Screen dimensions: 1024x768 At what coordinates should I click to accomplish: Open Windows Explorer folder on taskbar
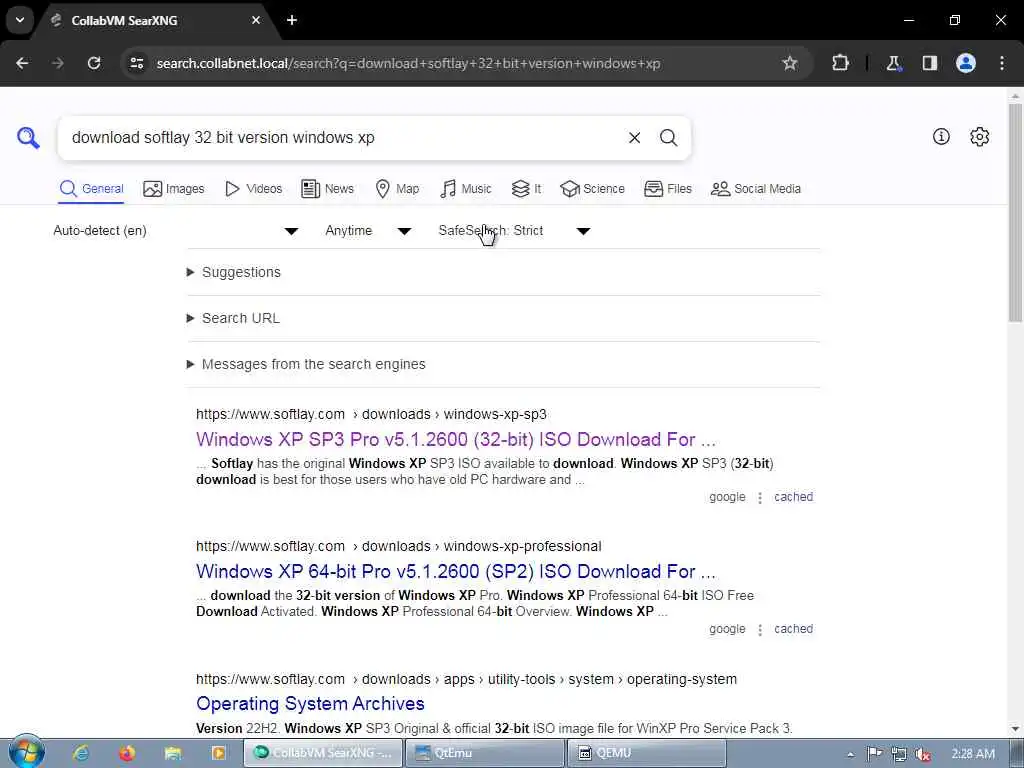pos(173,753)
